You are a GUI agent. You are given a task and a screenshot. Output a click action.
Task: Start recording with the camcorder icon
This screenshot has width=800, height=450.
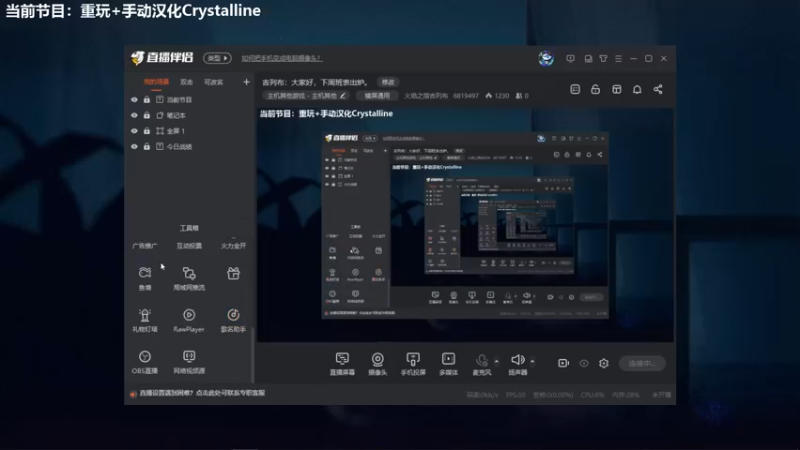[563, 363]
